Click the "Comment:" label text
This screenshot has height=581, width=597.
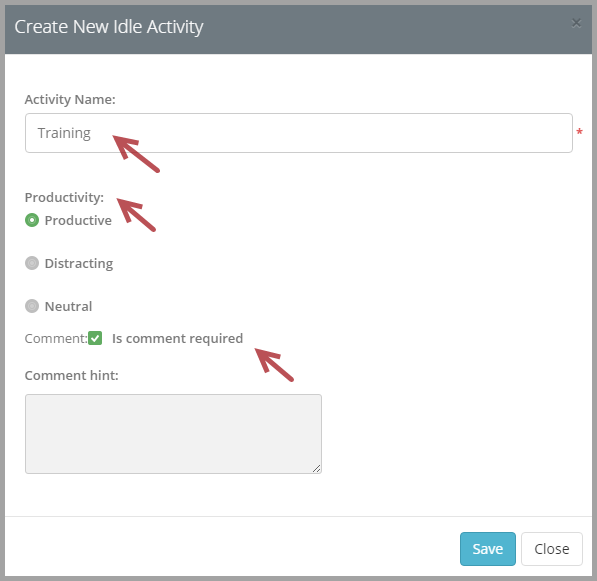tap(56, 338)
